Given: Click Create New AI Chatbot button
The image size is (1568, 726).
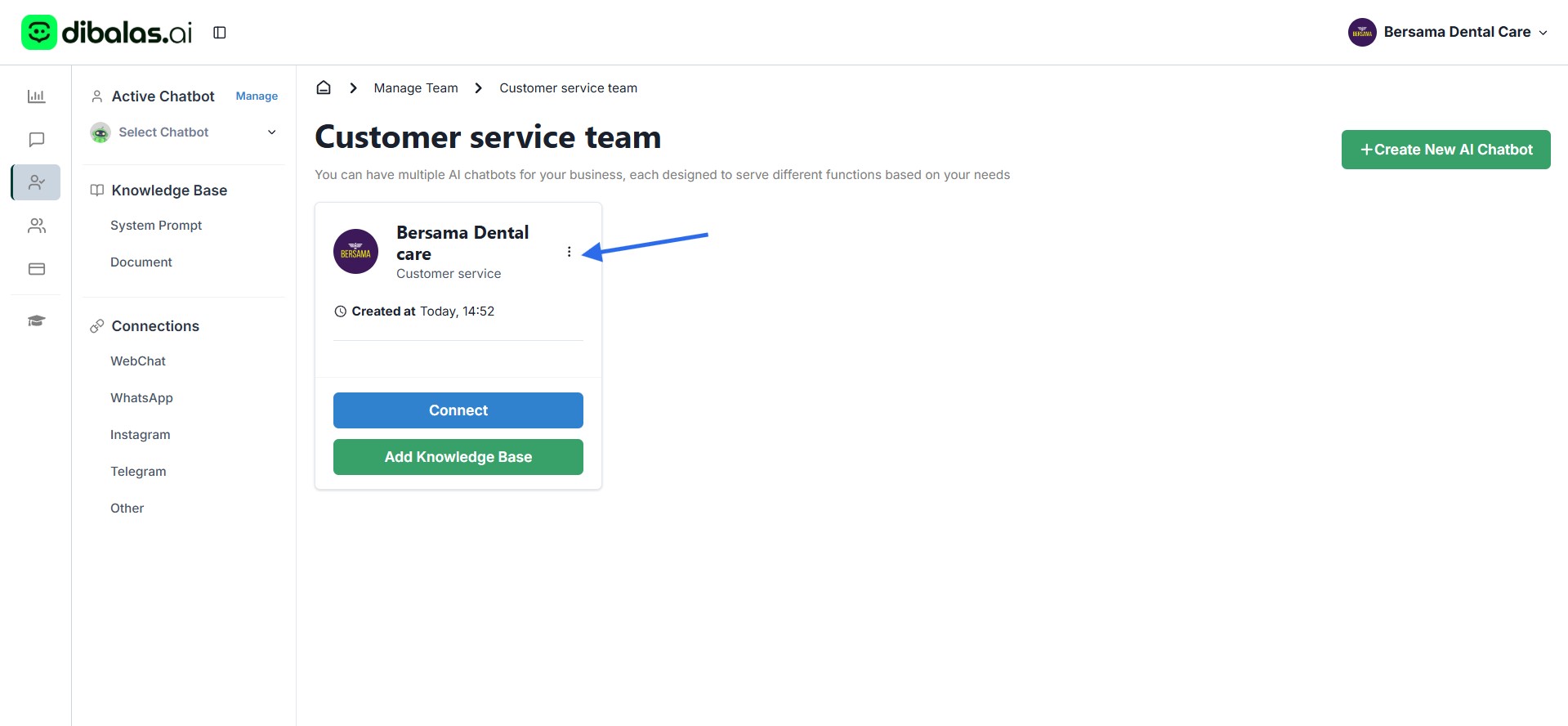Looking at the screenshot, I should click(1445, 150).
